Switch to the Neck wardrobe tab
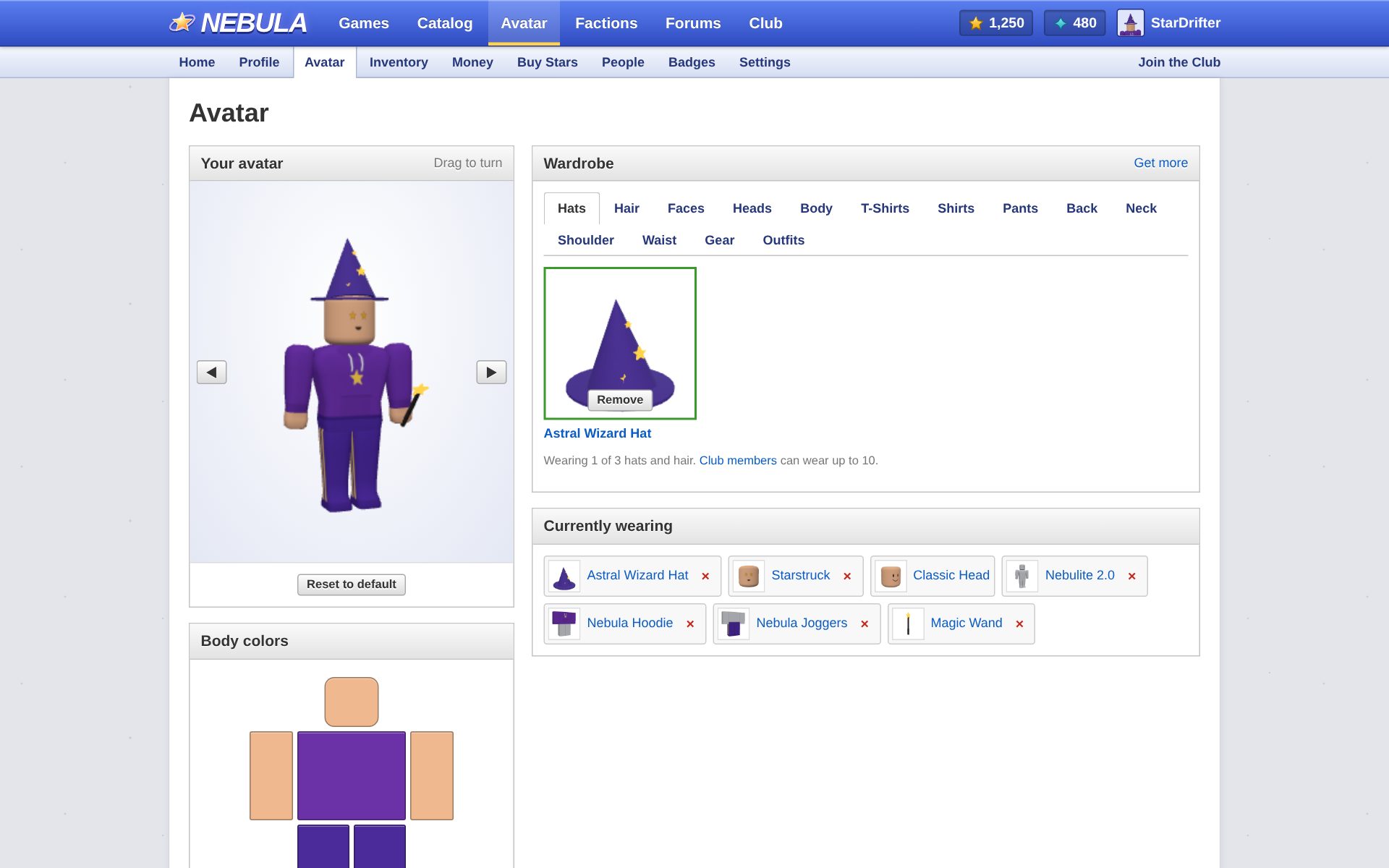Viewport: 1389px width, 868px height. tap(1141, 208)
